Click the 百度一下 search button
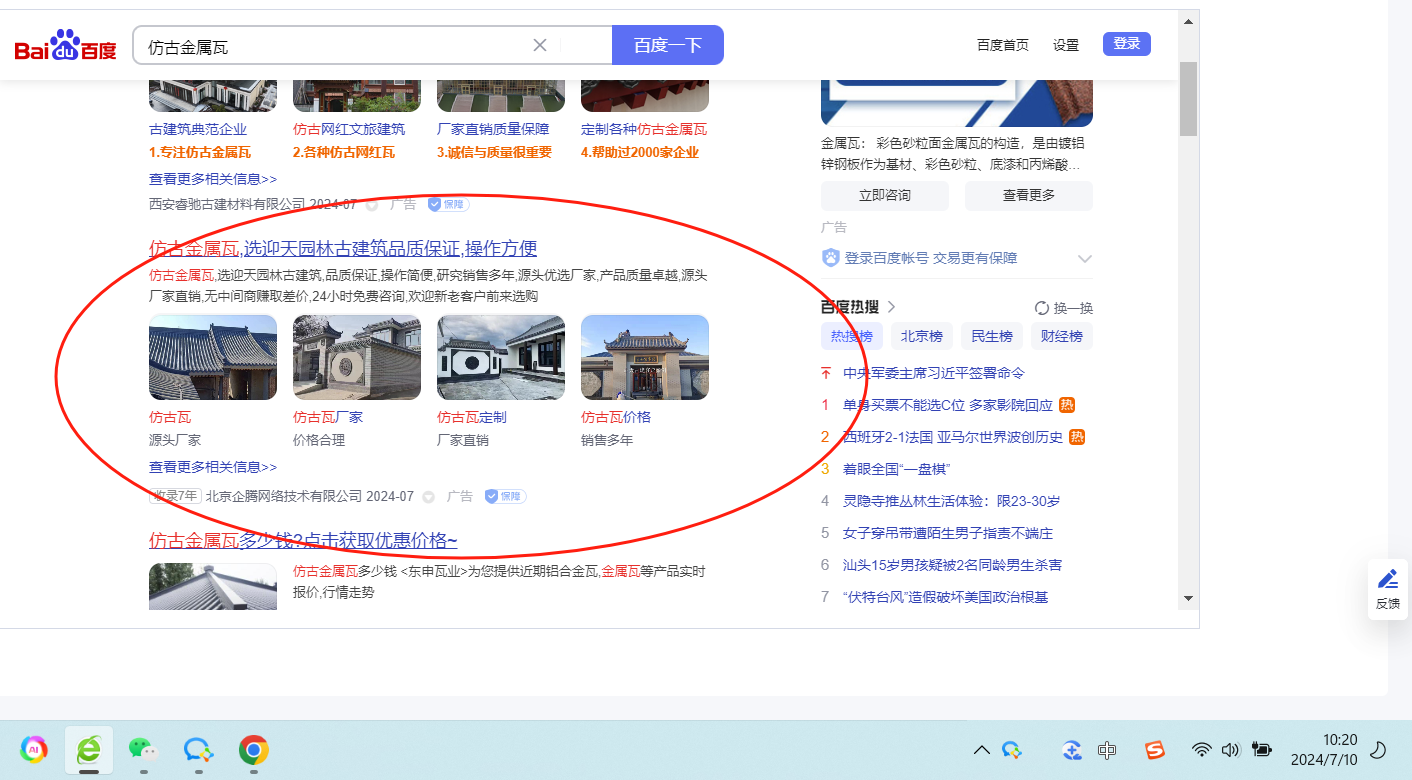This screenshot has height=780, width=1412. pos(668,45)
